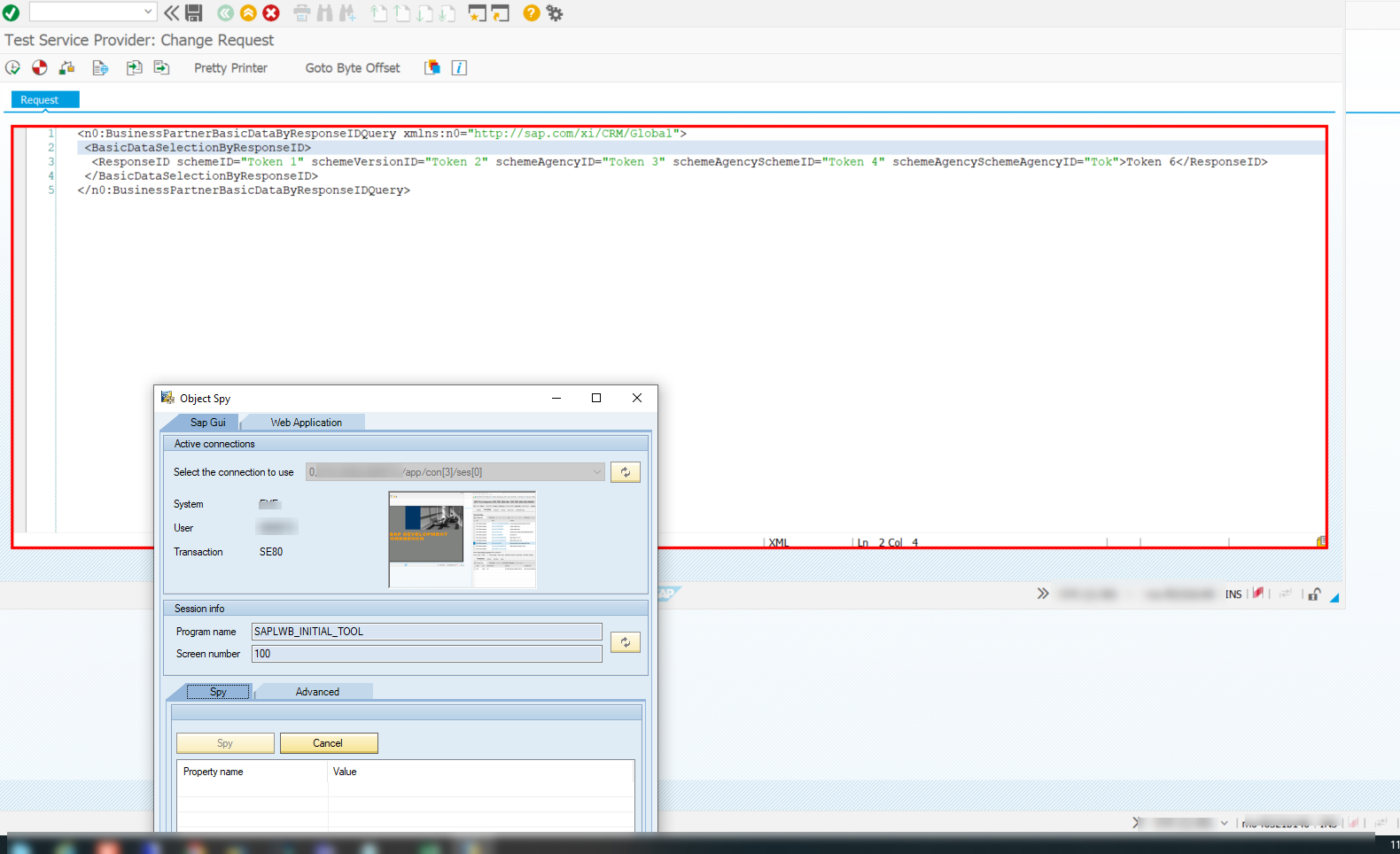Open Customize Local Layout gear icon
1400x854 pixels.
point(555,13)
